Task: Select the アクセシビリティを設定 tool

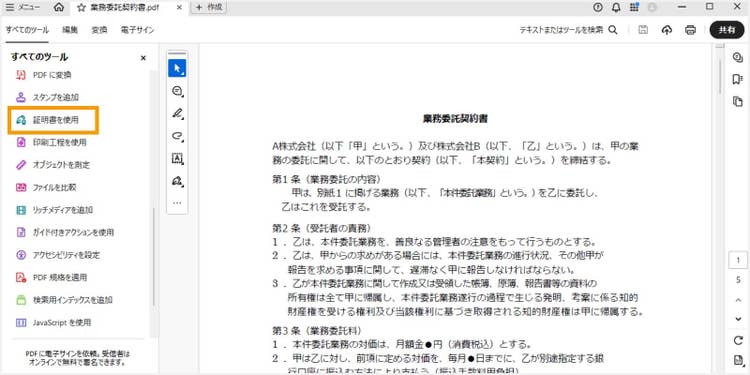Action: pos(58,255)
